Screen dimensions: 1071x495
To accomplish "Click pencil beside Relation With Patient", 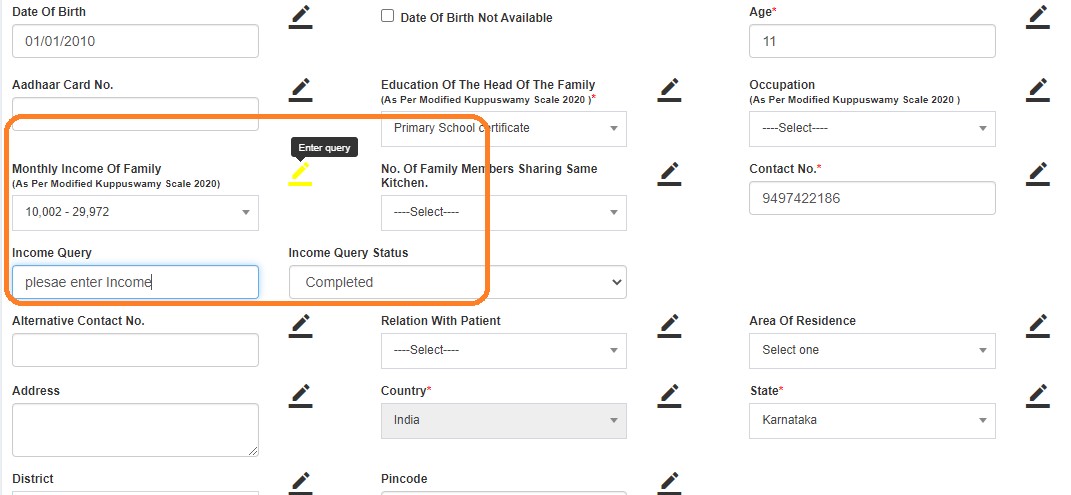I will (669, 324).
